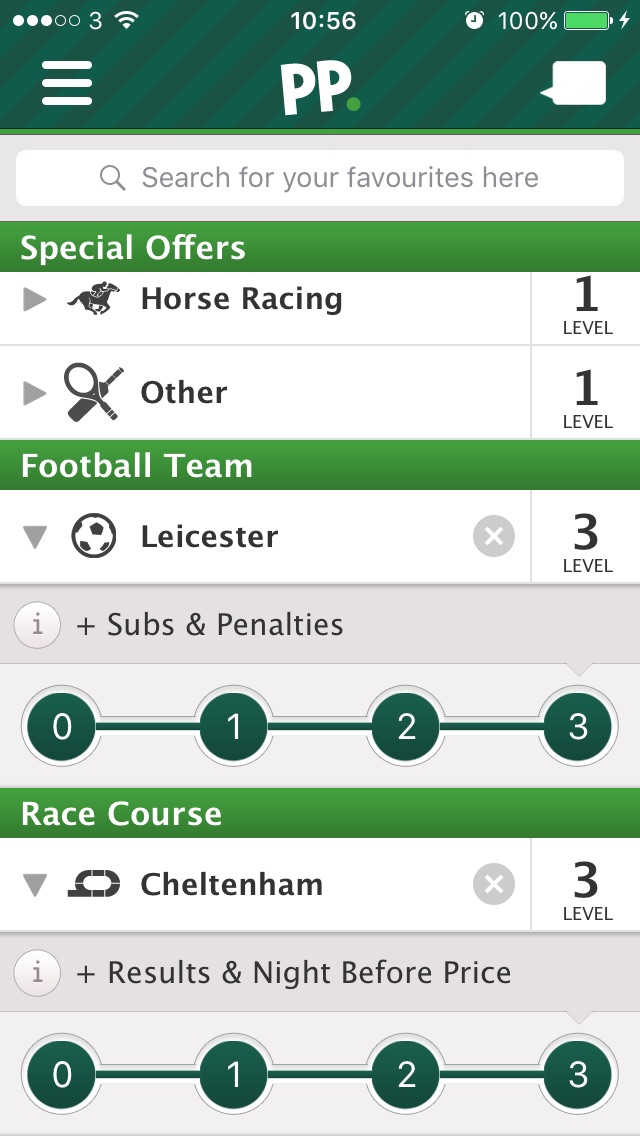This screenshot has width=640, height=1136.
Task: Tap the Cheltenham race course icon
Action: pyautogui.click(x=94, y=885)
